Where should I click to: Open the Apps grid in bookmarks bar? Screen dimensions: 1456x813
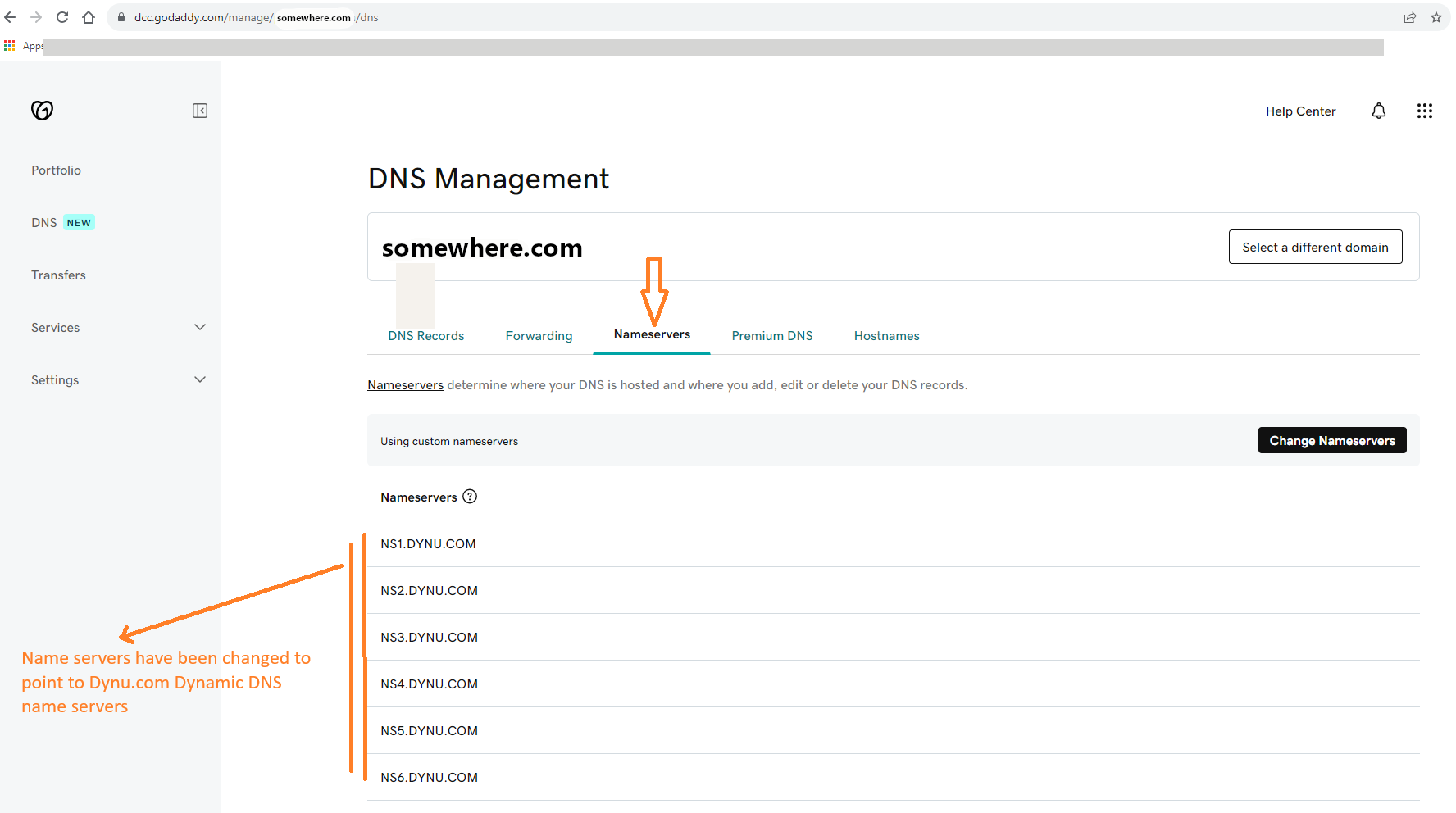point(10,46)
